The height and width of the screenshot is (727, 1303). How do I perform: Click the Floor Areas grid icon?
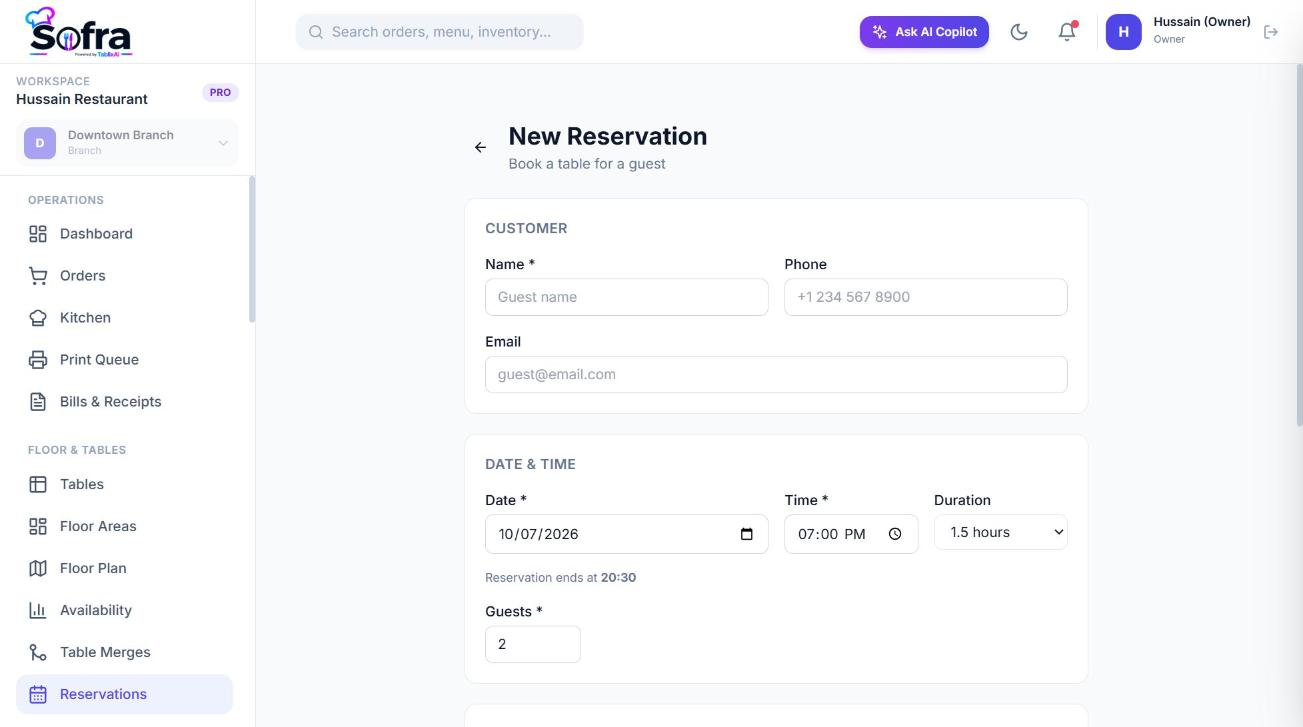tap(38, 526)
